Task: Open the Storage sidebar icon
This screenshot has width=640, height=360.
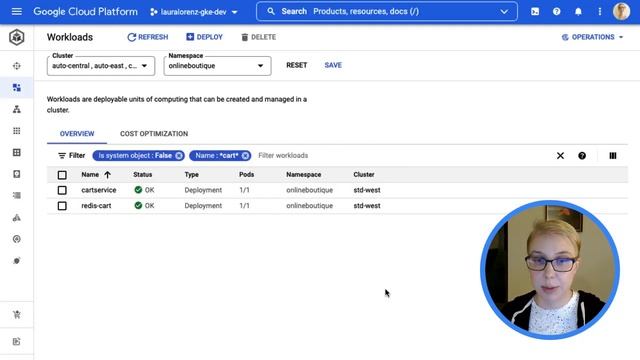Action: [17, 174]
